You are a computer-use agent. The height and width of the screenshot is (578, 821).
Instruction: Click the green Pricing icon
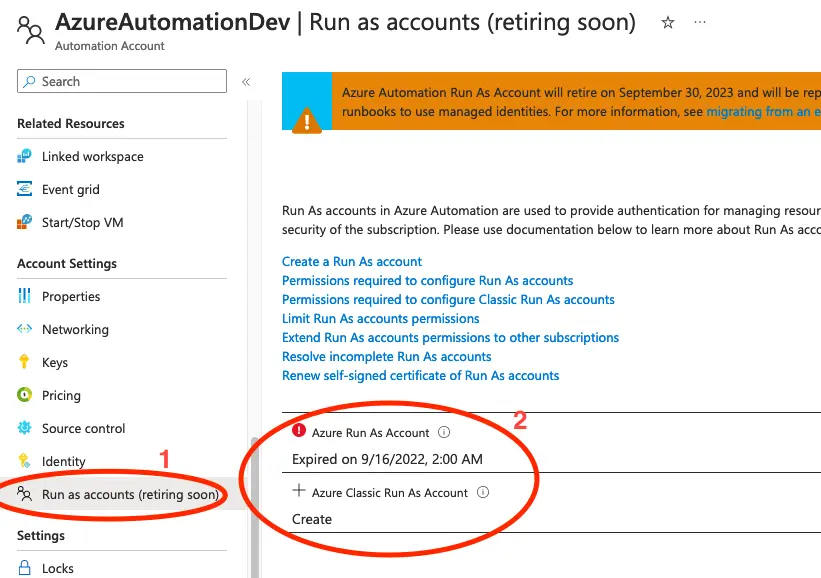25,396
